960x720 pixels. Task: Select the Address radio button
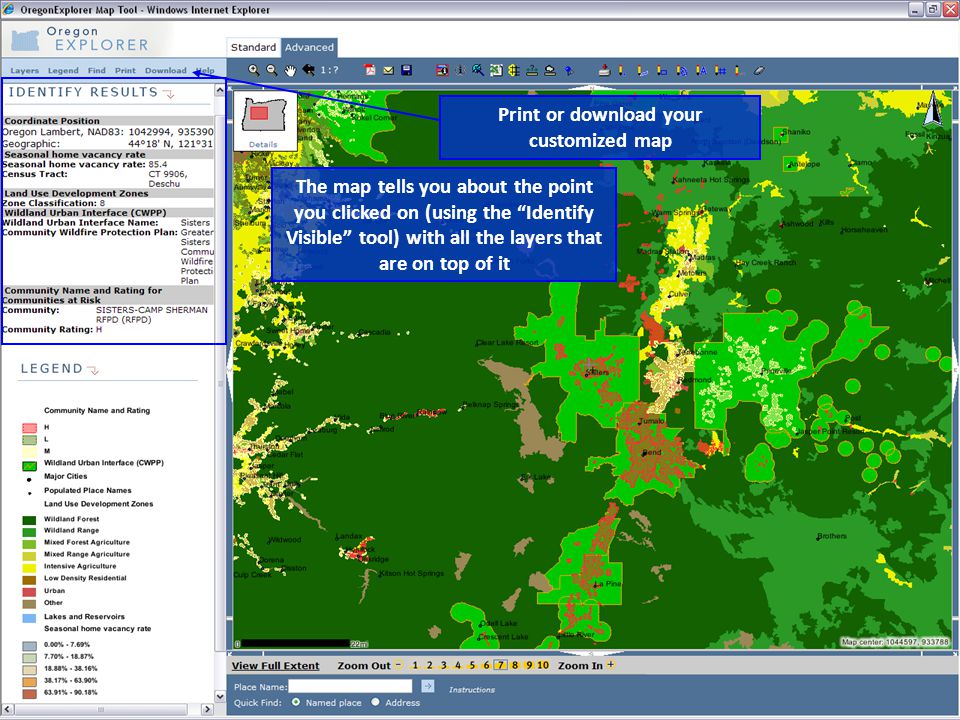375,702
